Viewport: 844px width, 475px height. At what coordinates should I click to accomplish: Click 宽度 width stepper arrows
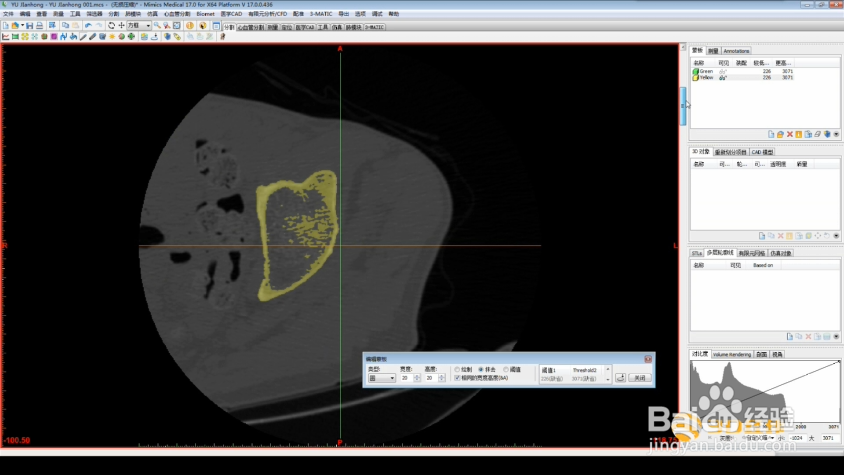[x=417, y=378]
